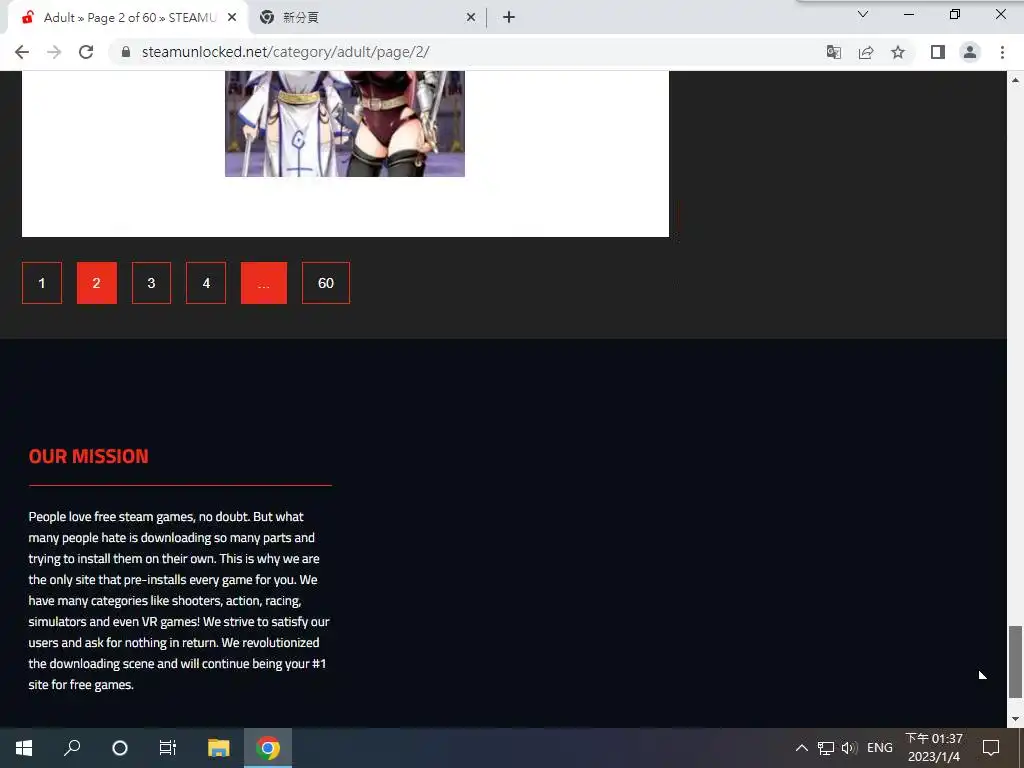Jump to last page 60
The height and width of the screenshot is (768, 1024).
326,283
